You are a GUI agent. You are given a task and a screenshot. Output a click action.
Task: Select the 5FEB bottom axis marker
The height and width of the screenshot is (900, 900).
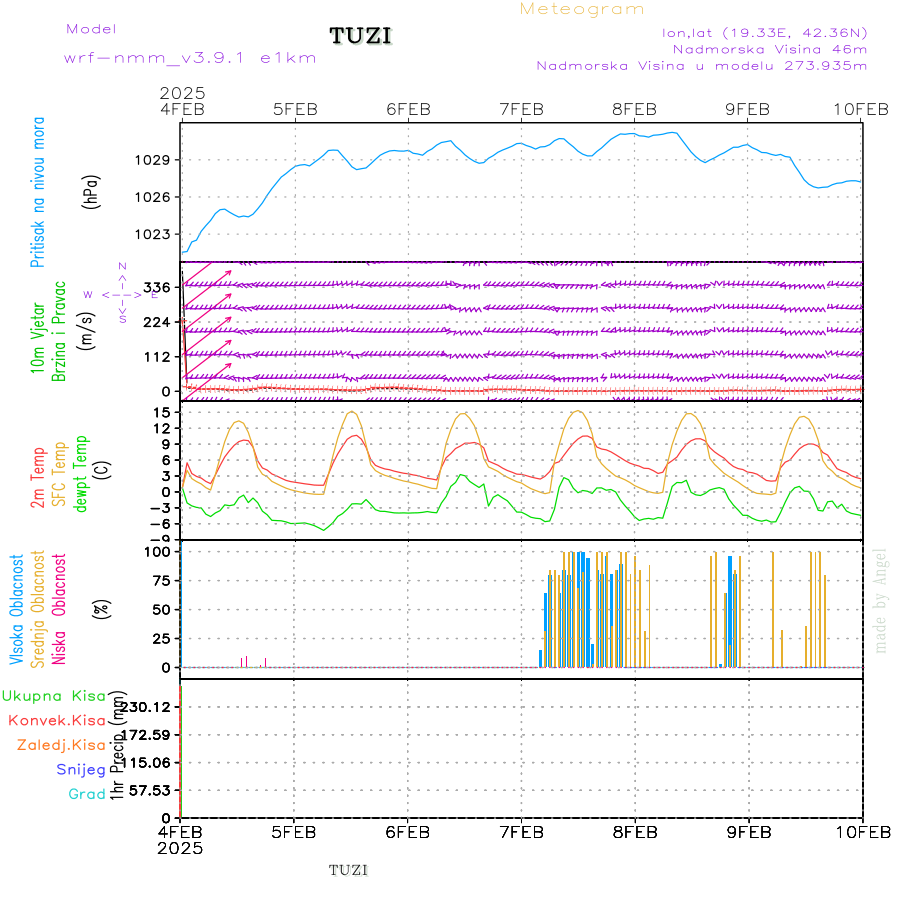pos(293,832)
